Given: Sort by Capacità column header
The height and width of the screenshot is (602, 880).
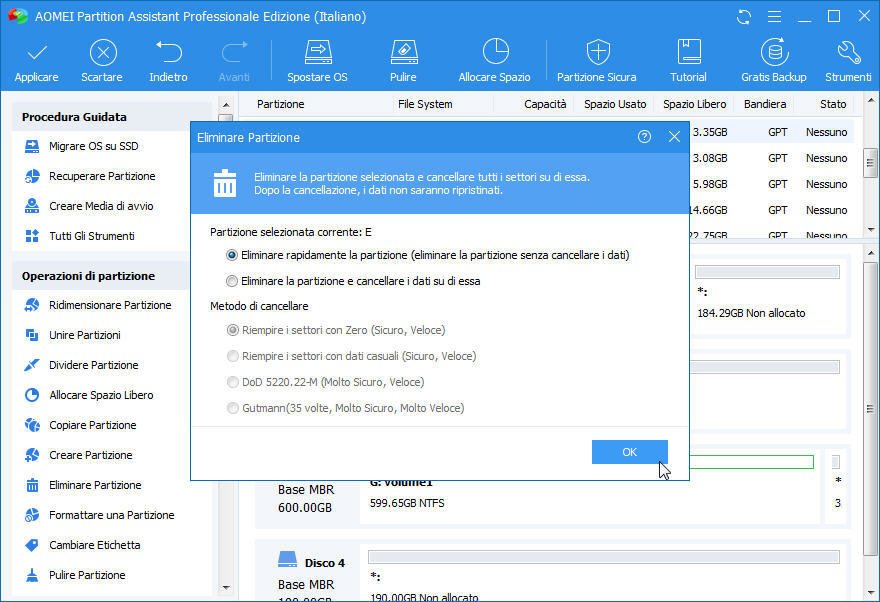Looking at the screenshot, I should 545,104.
